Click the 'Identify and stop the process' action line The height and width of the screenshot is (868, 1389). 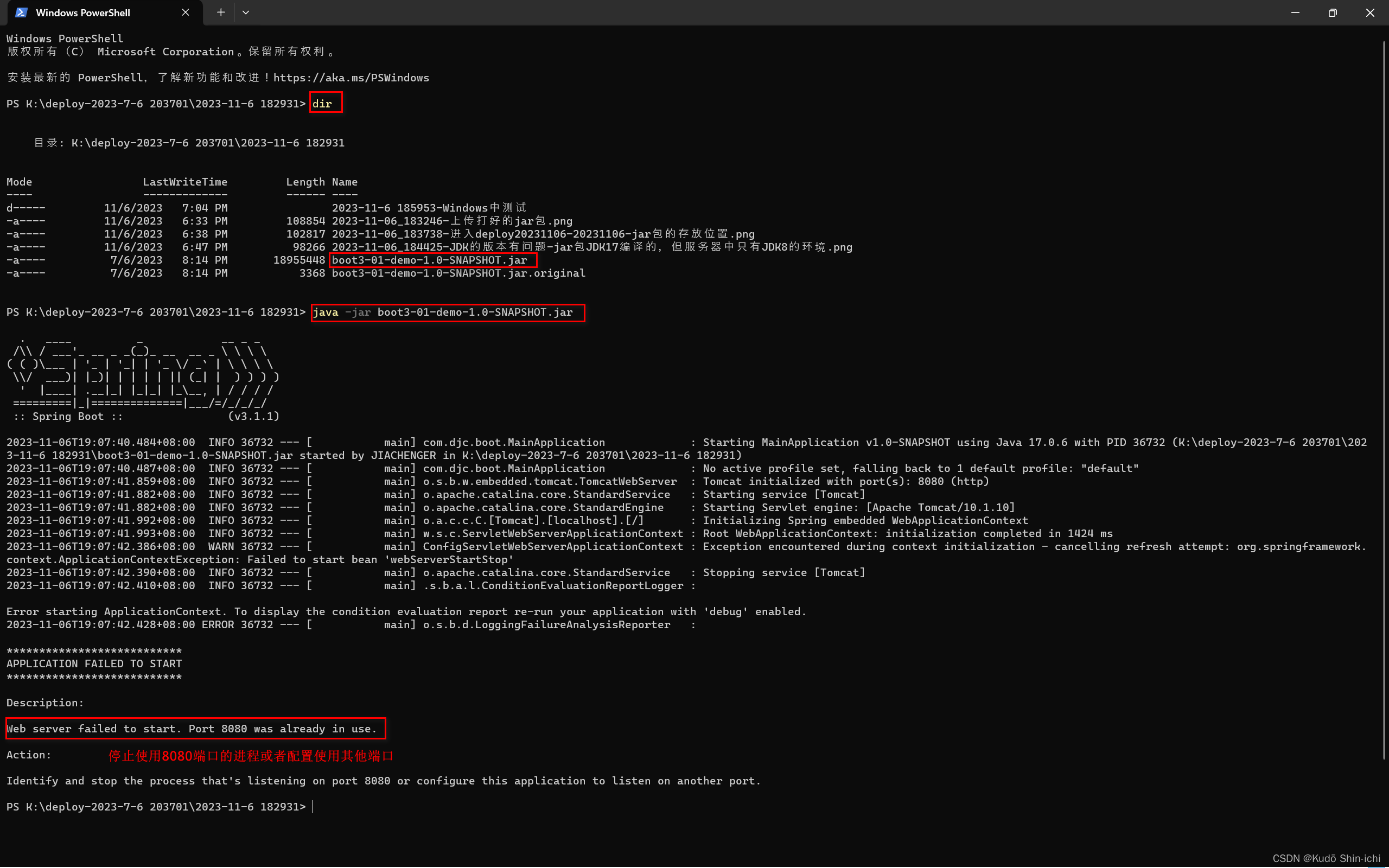[x=384, y=781]
